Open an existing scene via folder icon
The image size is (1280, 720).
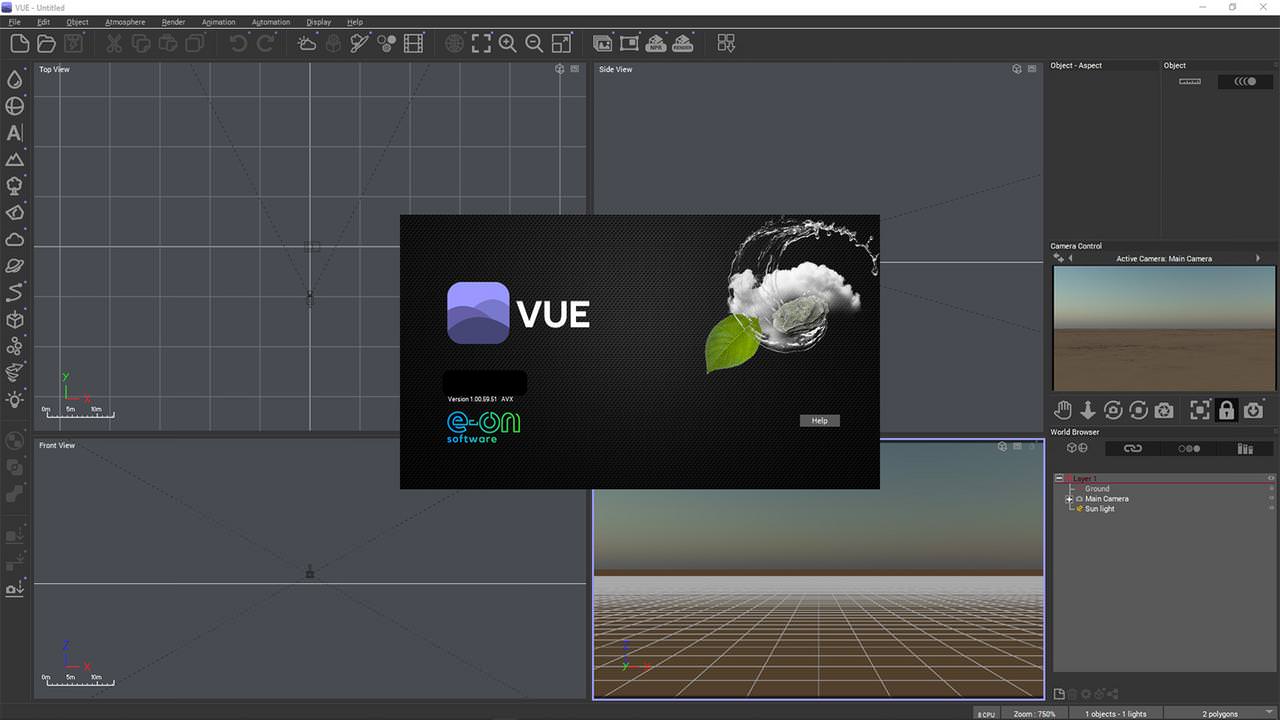coord(46,43)
